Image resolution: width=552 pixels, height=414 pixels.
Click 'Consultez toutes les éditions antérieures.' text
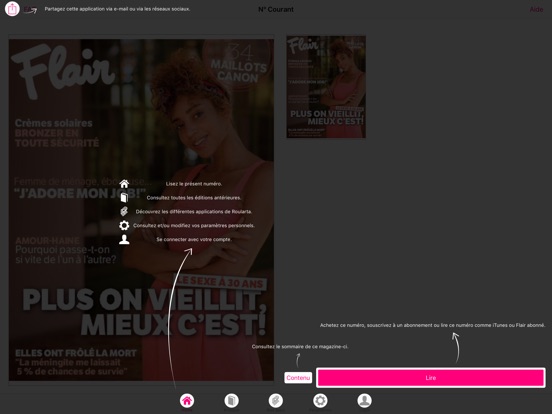point(194,198)
